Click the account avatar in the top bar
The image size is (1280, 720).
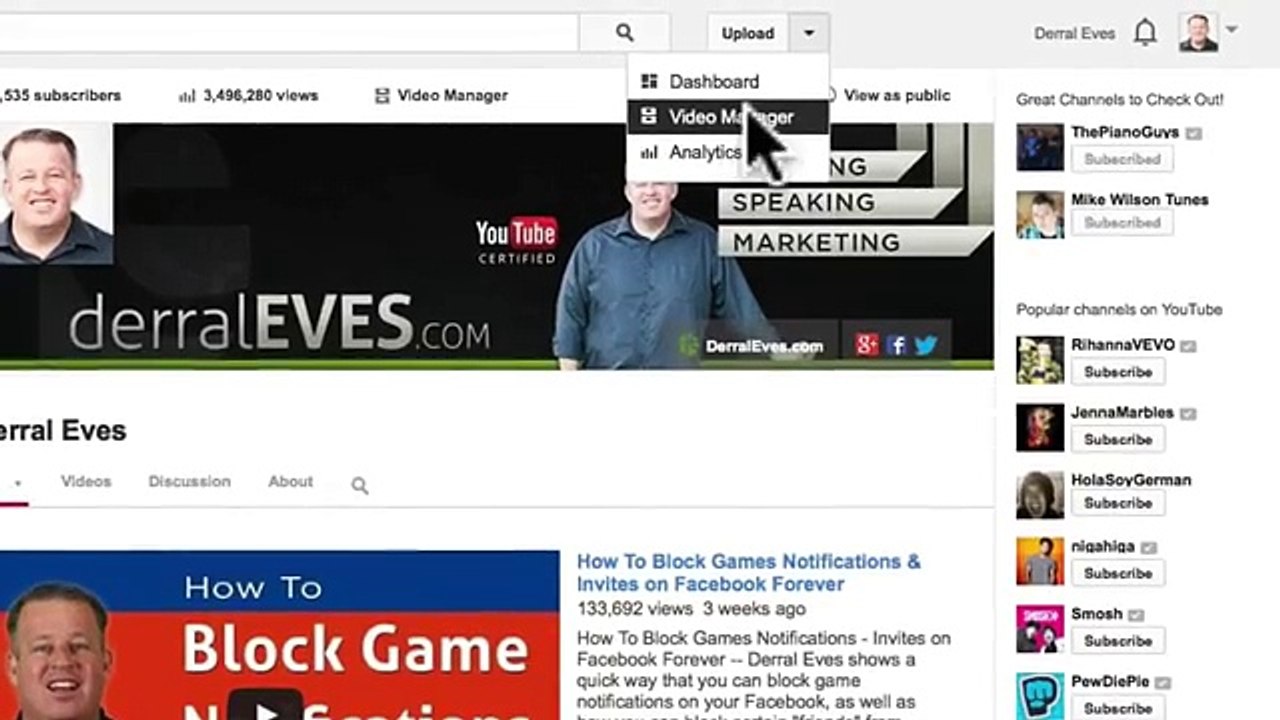[1198, 32]
